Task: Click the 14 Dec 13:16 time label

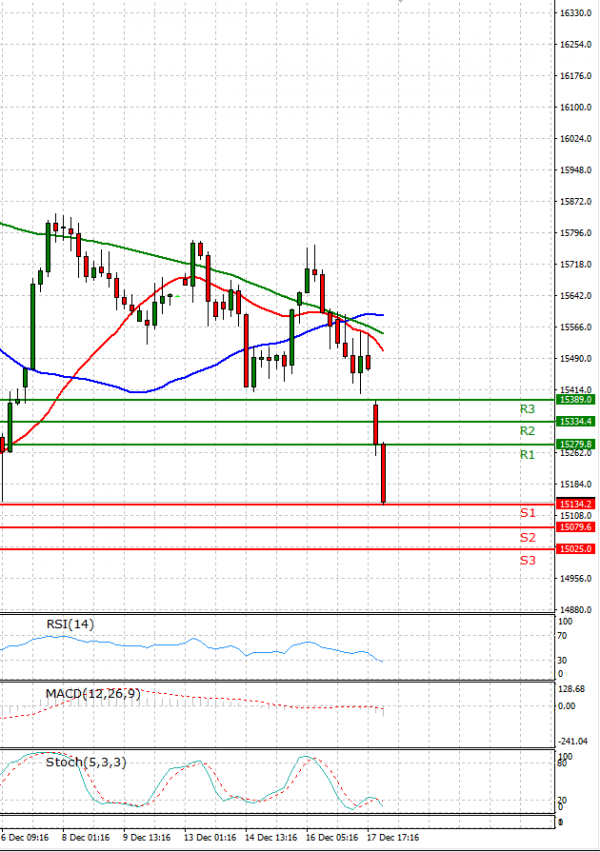Action: (271, 837)
